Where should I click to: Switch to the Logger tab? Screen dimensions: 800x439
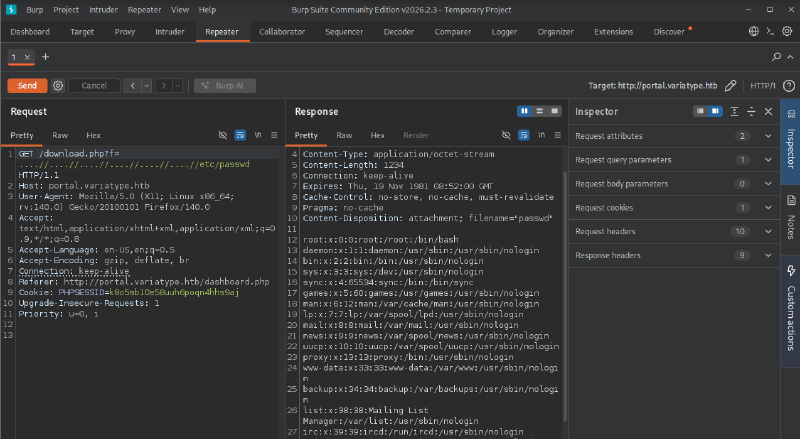(504, 32)
